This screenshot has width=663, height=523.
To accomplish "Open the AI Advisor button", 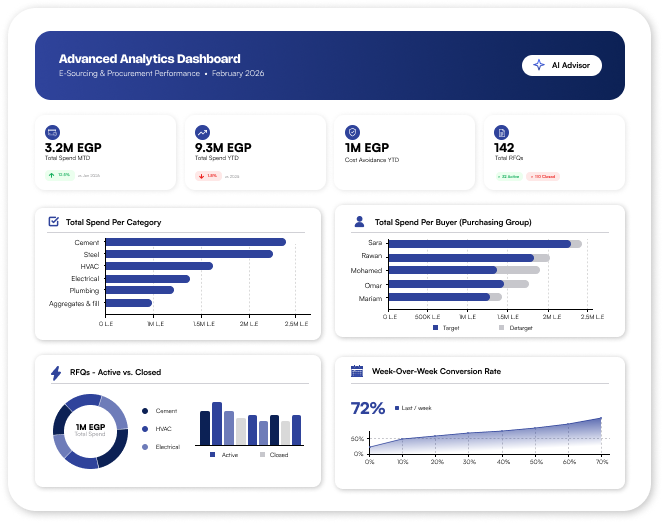I will click(x=561, y=65).
